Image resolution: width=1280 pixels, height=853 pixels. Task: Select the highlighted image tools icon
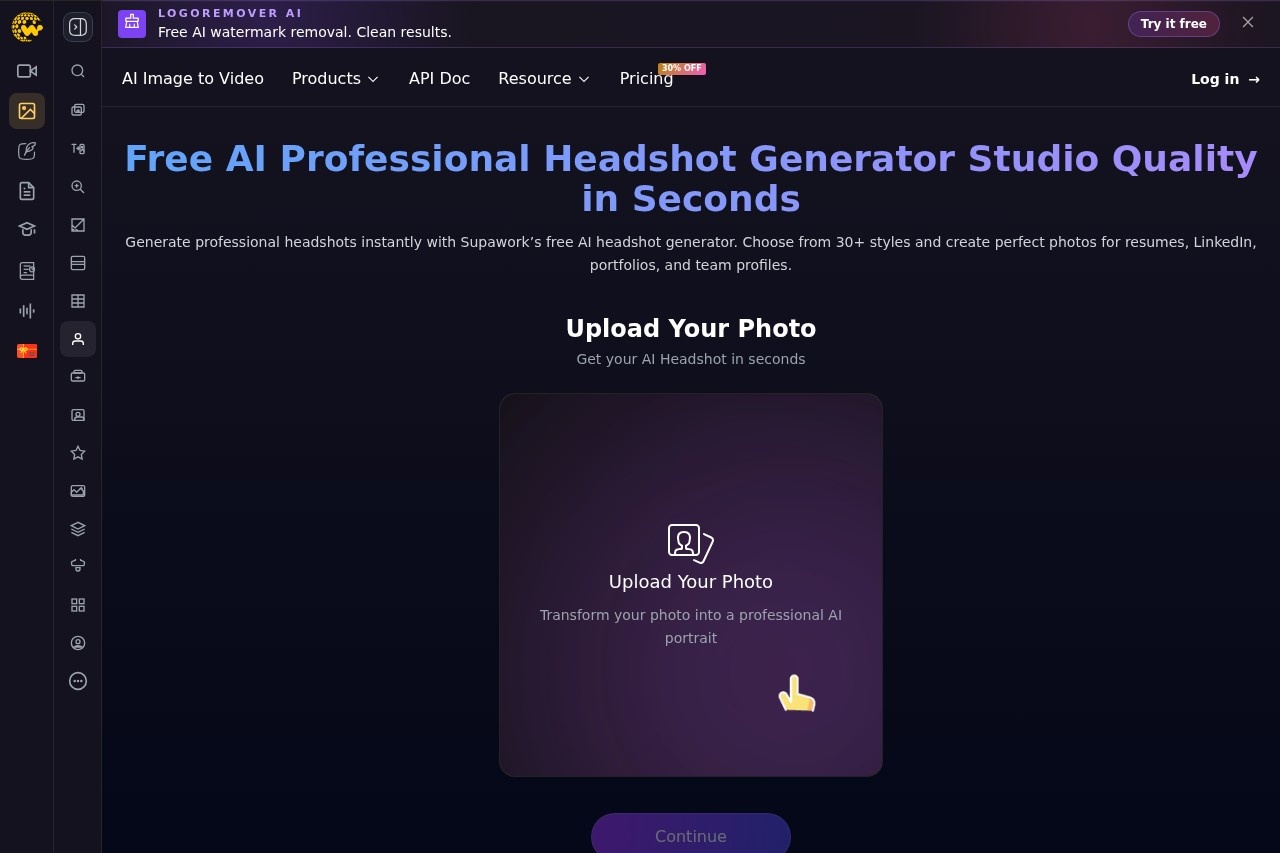click(27, 111)
